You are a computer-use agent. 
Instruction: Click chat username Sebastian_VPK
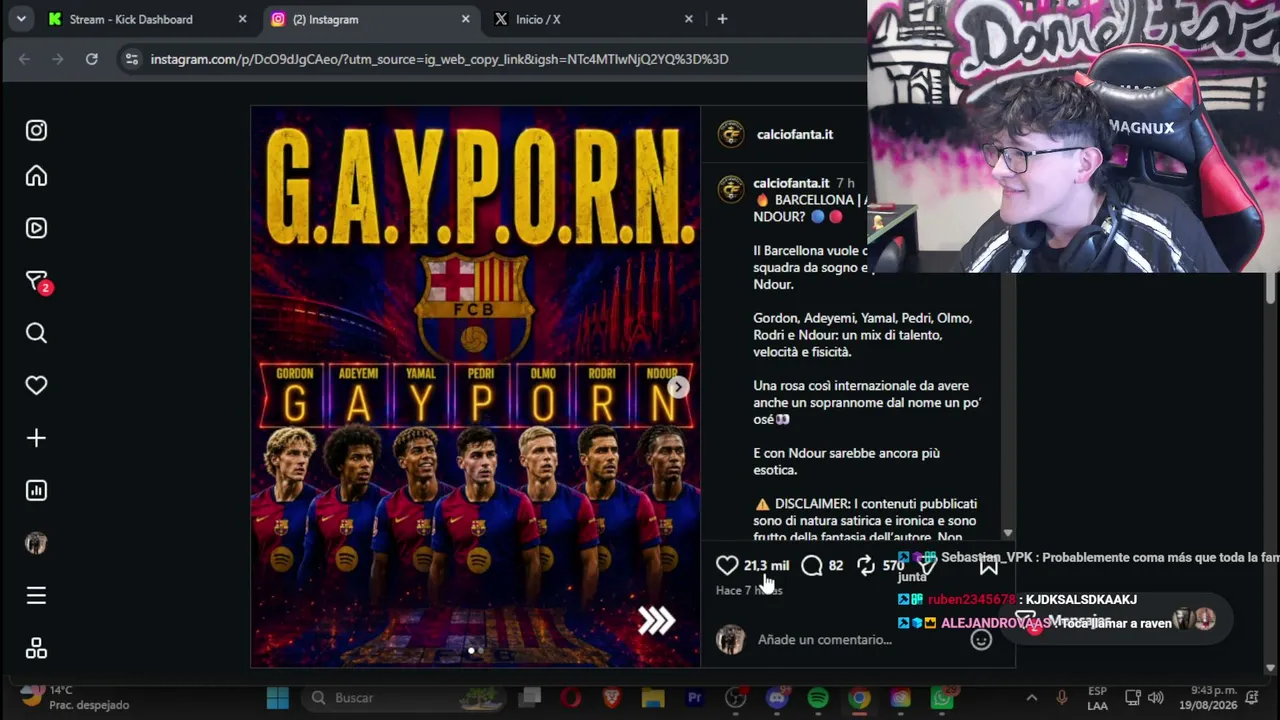[986, 557]
